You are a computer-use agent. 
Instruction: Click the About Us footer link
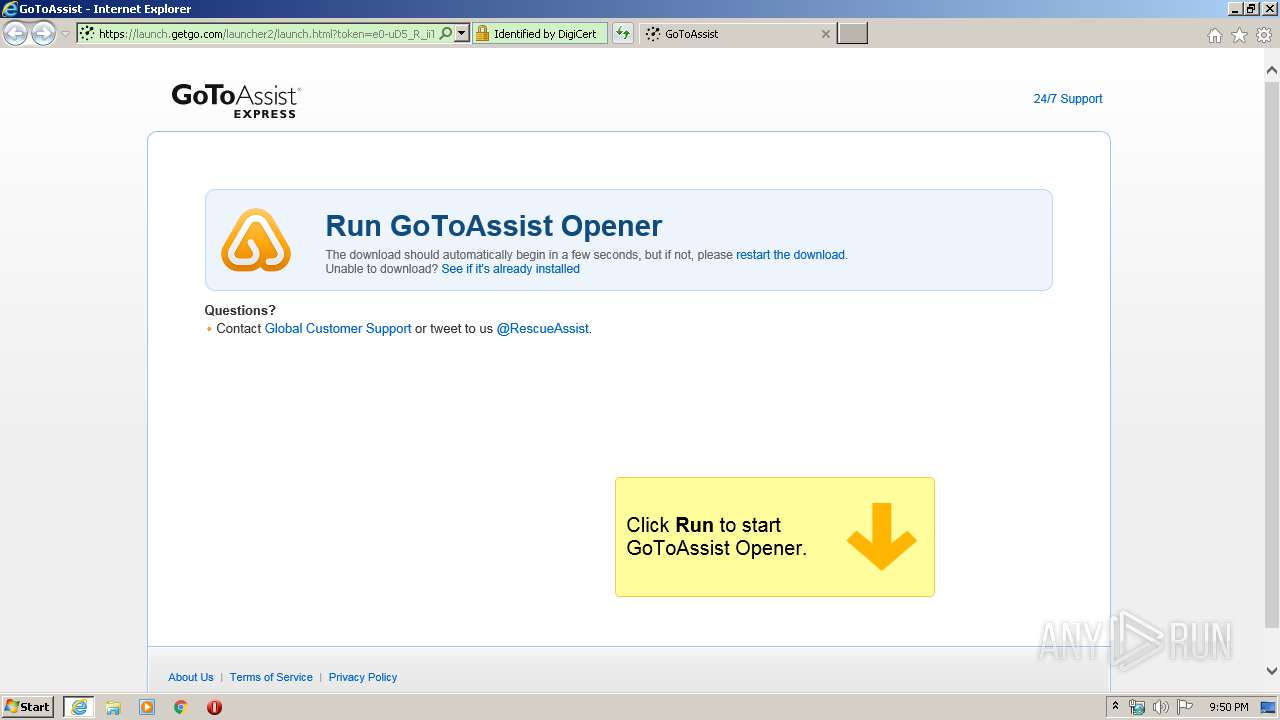point(191,677)
